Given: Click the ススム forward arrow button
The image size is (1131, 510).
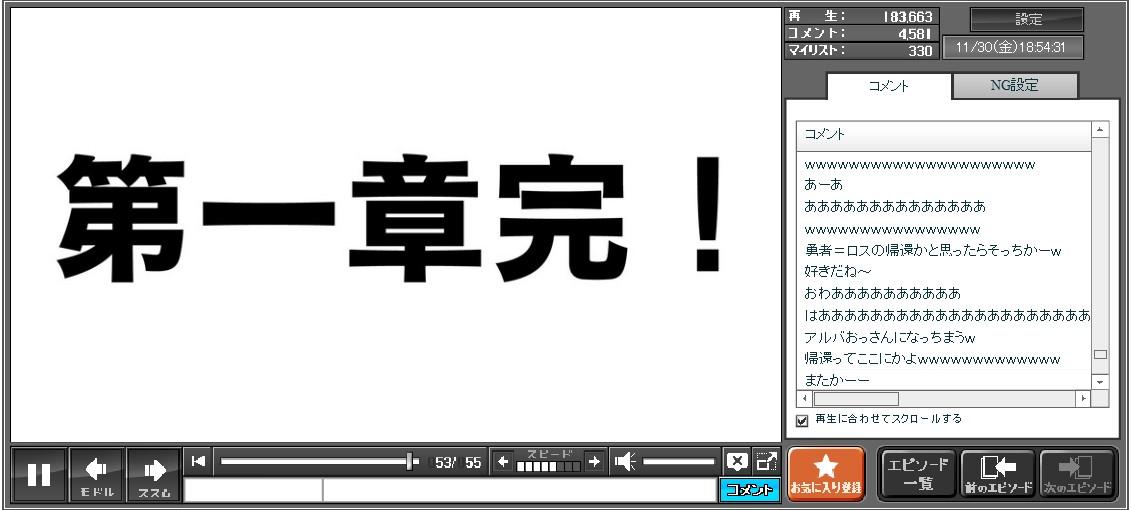Looking at the screenshot, I should click(x=153, y=475).
